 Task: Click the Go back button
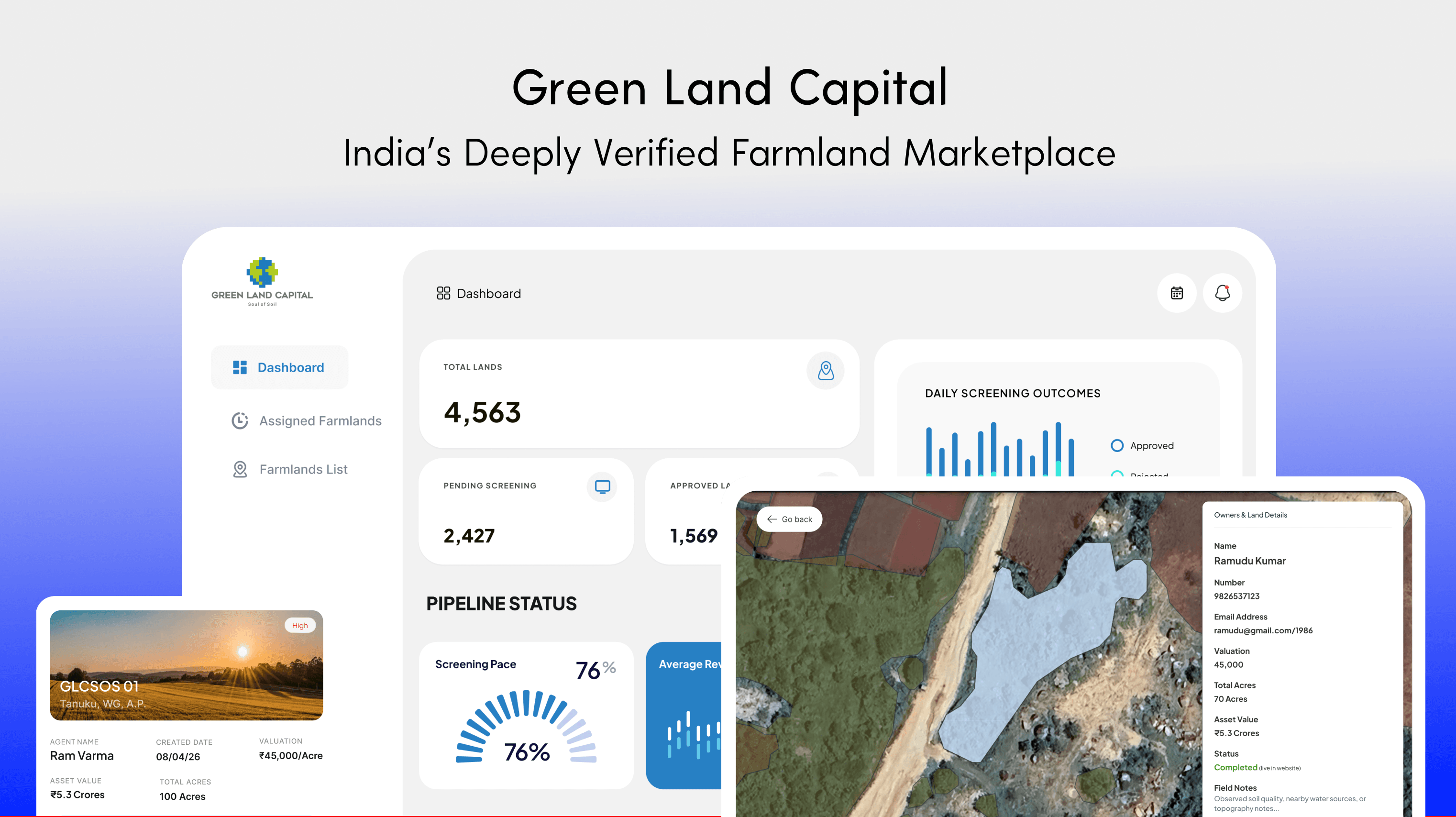[x=790, y=519]
